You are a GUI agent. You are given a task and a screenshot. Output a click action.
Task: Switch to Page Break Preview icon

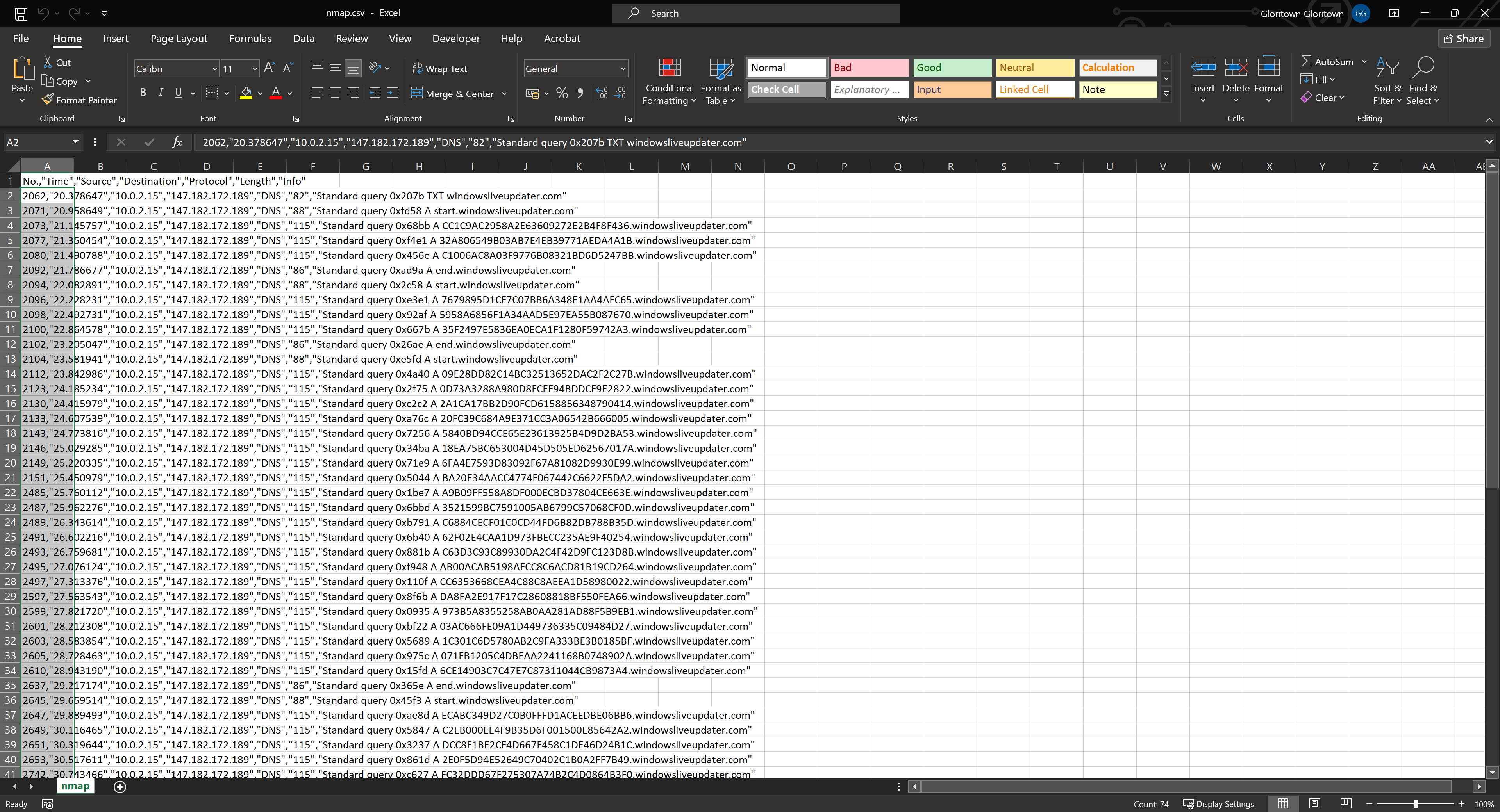click(x=1345, y=804)
